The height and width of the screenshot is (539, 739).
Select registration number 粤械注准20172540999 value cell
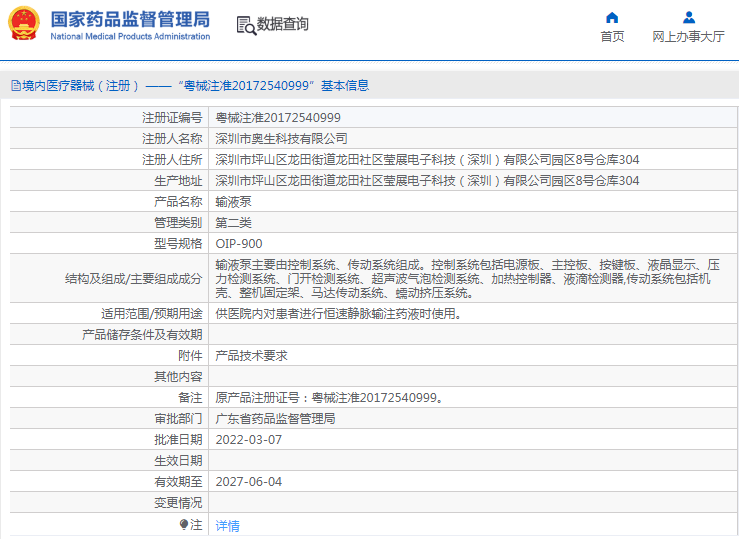(278, 118)
